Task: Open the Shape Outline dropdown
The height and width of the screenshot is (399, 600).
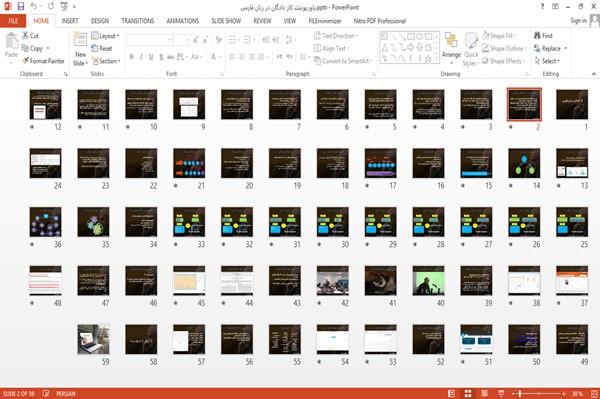Action: pyautogui.click(x=504, y=48)
